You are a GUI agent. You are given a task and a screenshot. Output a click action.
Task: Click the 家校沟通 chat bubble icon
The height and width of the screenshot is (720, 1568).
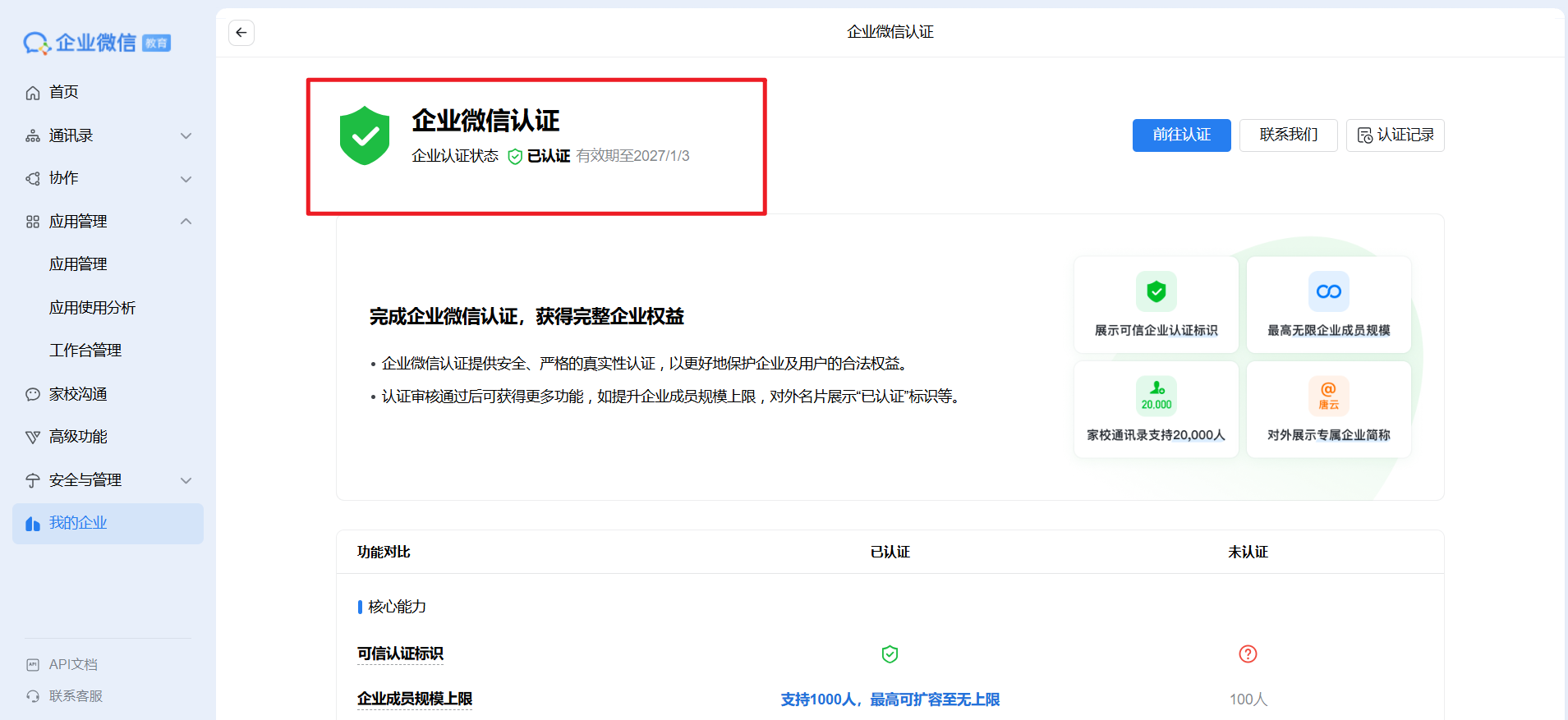[33, 394]
